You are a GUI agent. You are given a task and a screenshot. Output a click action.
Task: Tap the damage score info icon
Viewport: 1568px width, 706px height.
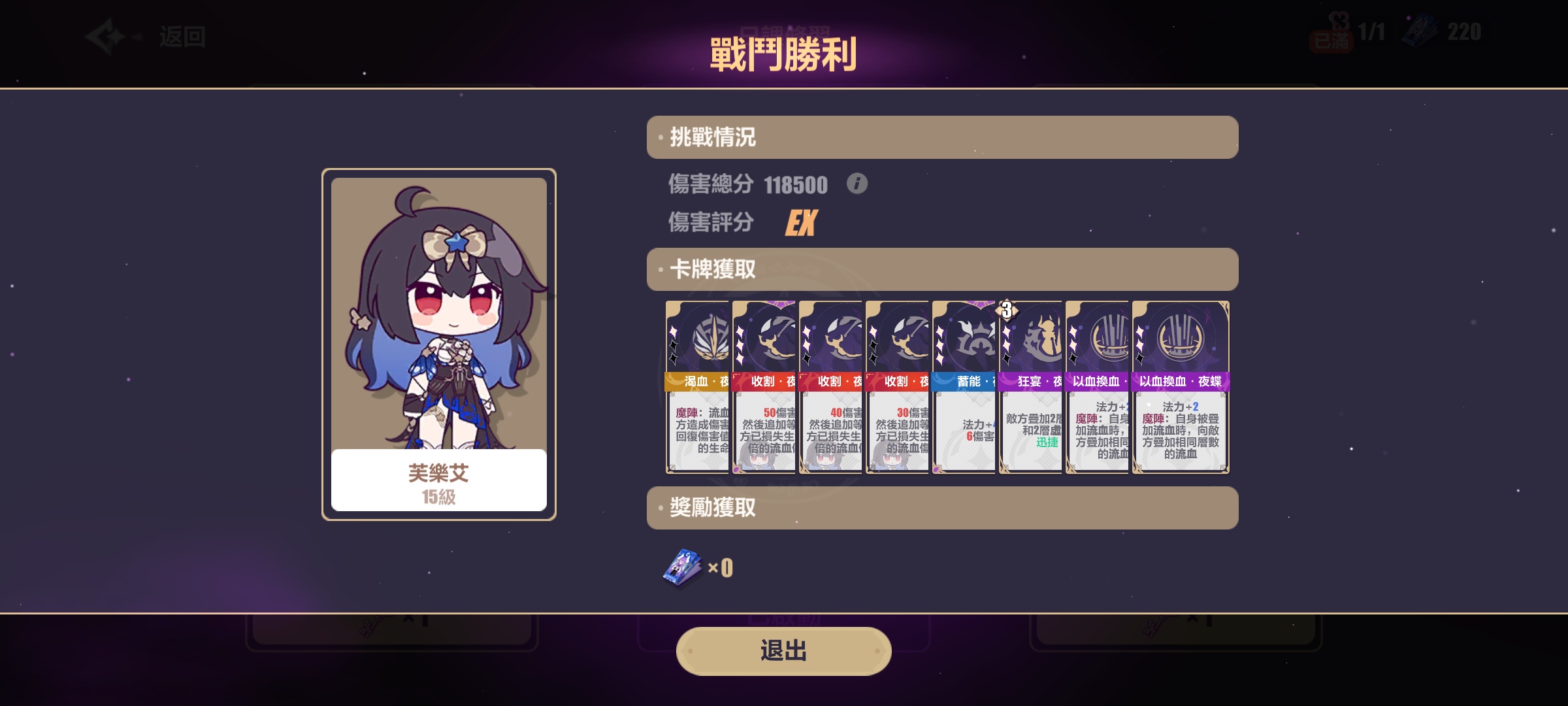[857, 184]
